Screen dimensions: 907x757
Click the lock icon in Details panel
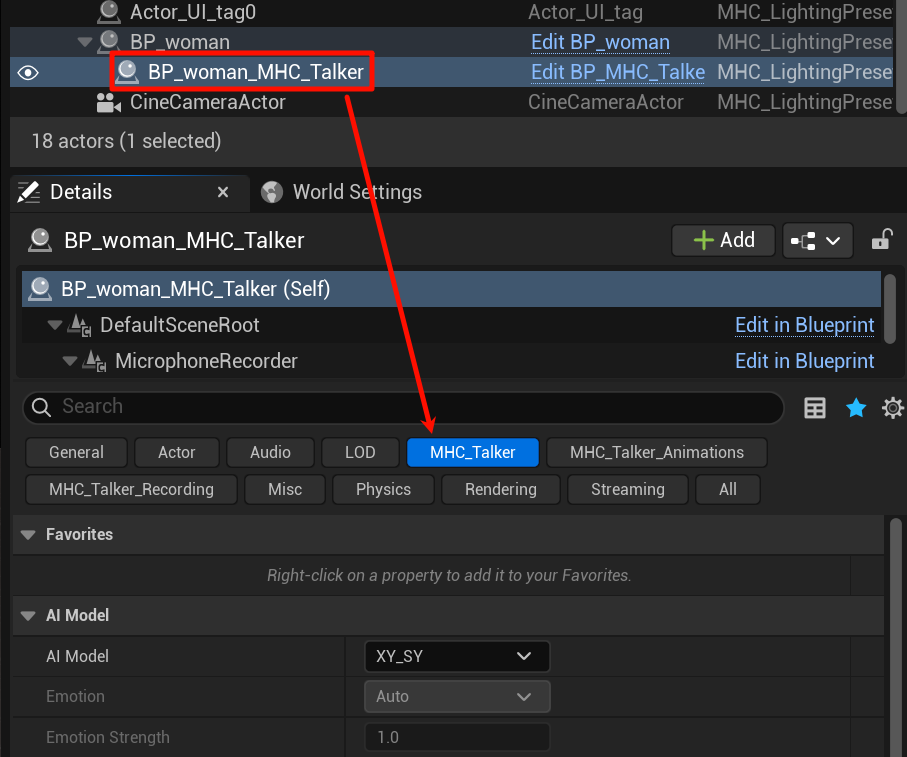tap(881, 240)
